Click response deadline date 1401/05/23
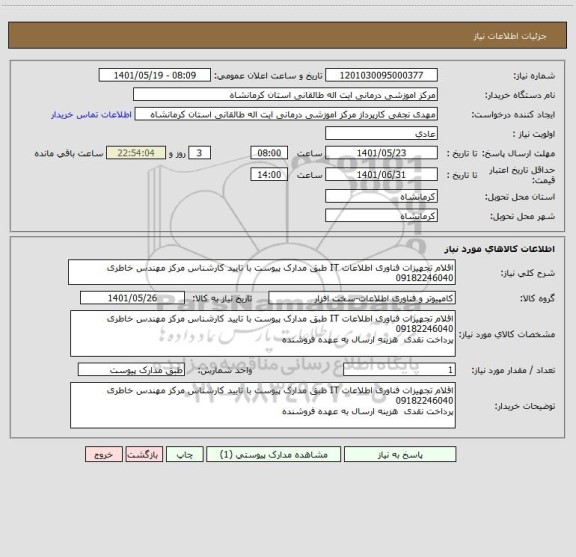The height and width of the screenshot is (557, 576). click(381, 153)
